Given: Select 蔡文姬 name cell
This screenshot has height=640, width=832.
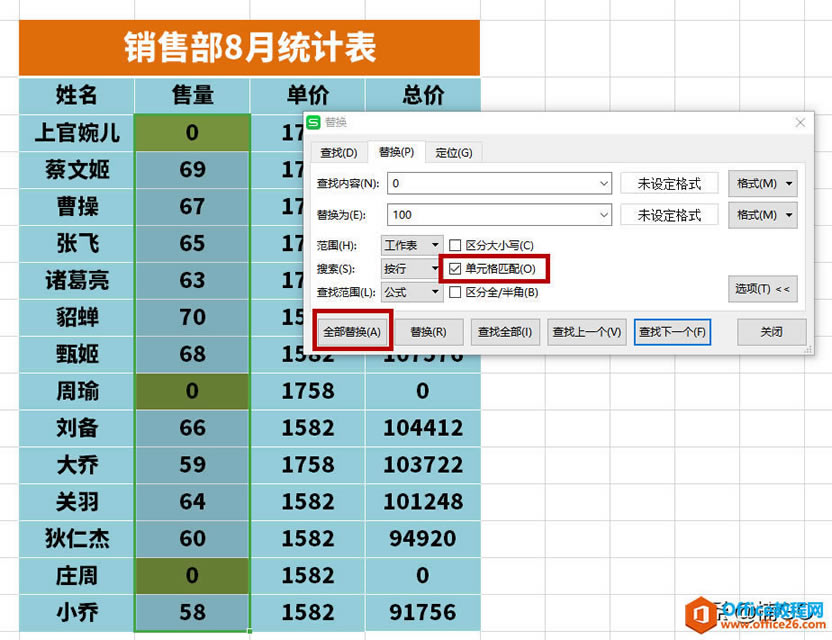Looking at the screenshot, I should point(76,170).
